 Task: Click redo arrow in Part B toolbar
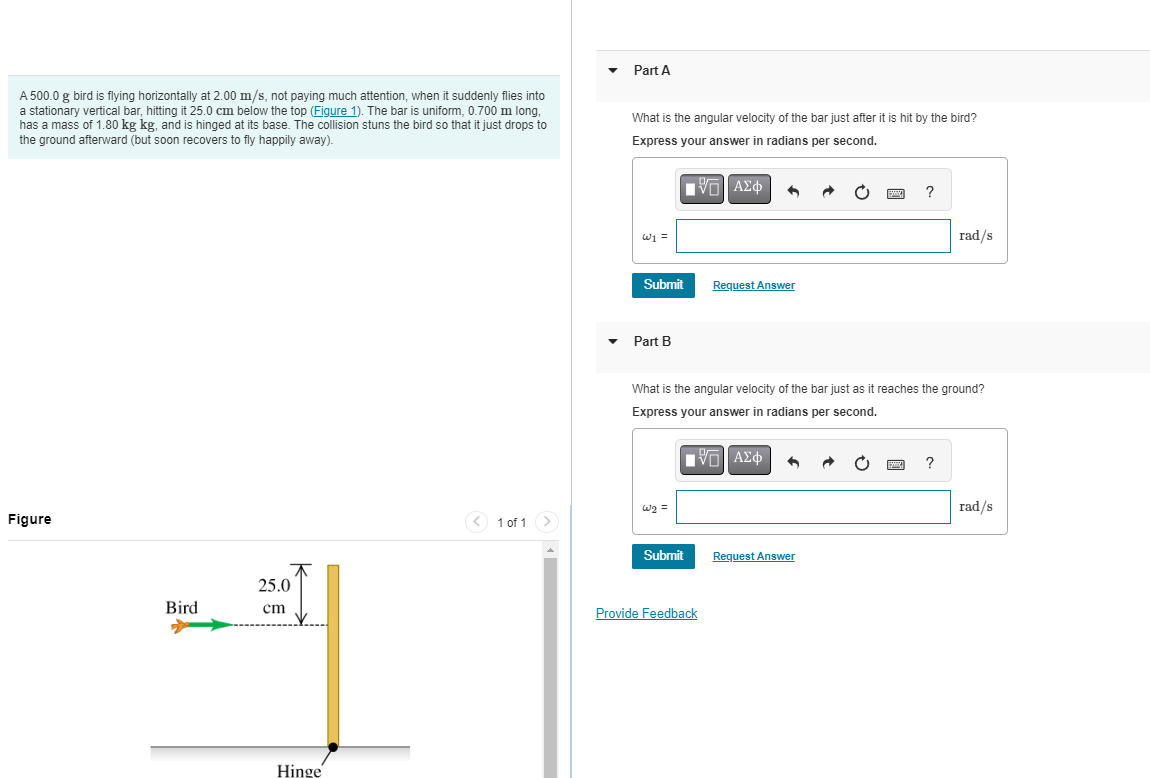point(828,463)
